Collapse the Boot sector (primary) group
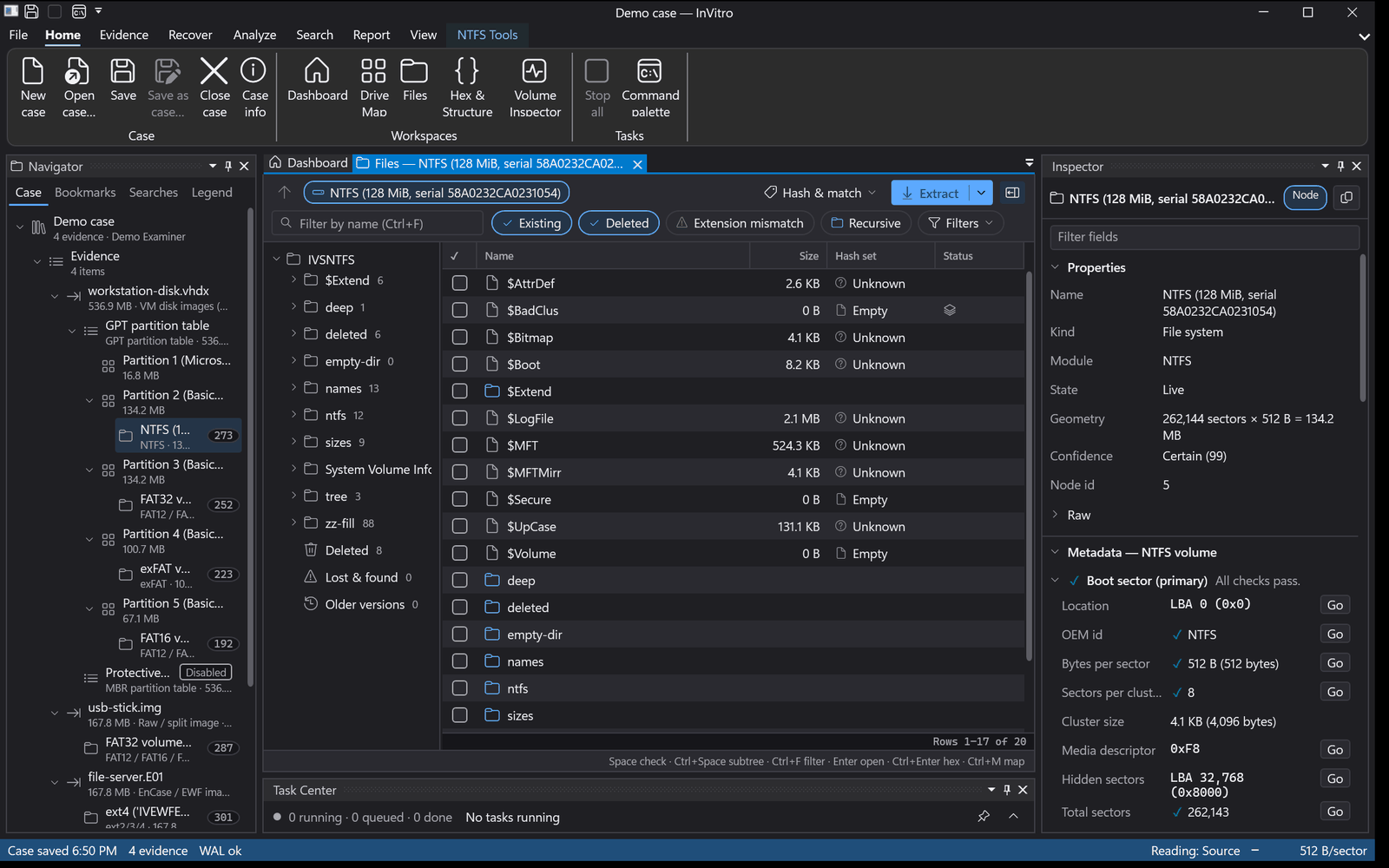Image resolution: width=1389 pixels, height=868 pixels. coord(1056,581)
